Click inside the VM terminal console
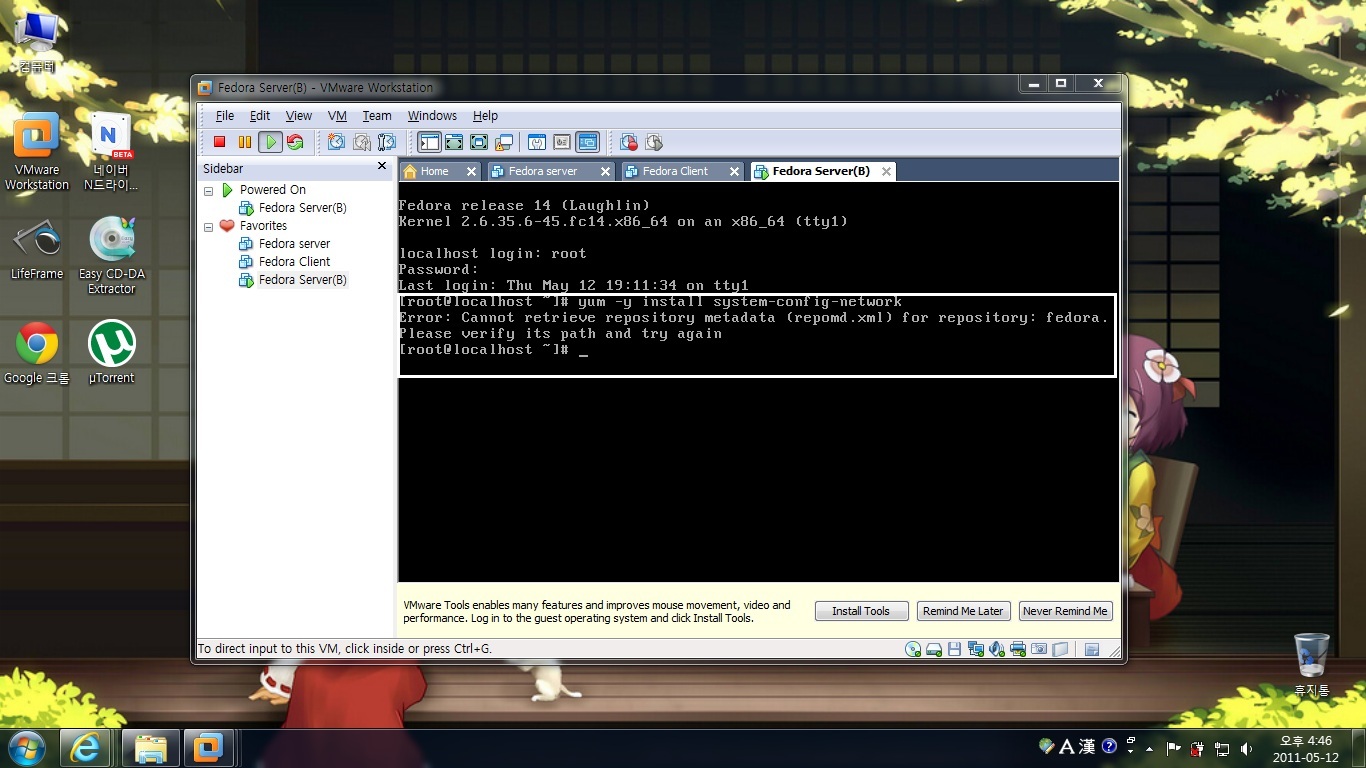 (x=758, y=382)
